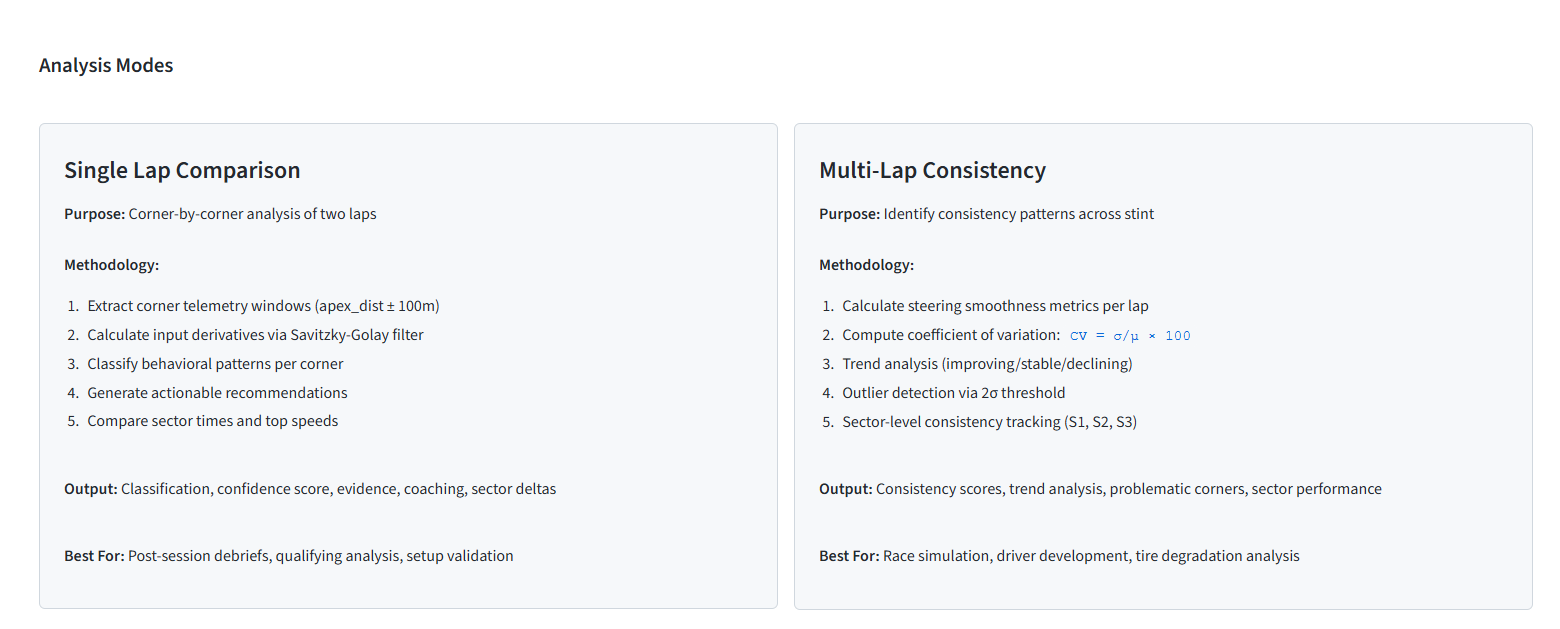Viewport: 1560px width, 629px height.
Task: Click Calculate steering smoothness metrics per lap
Action: pyautogui.click(x=1002, y=306)
